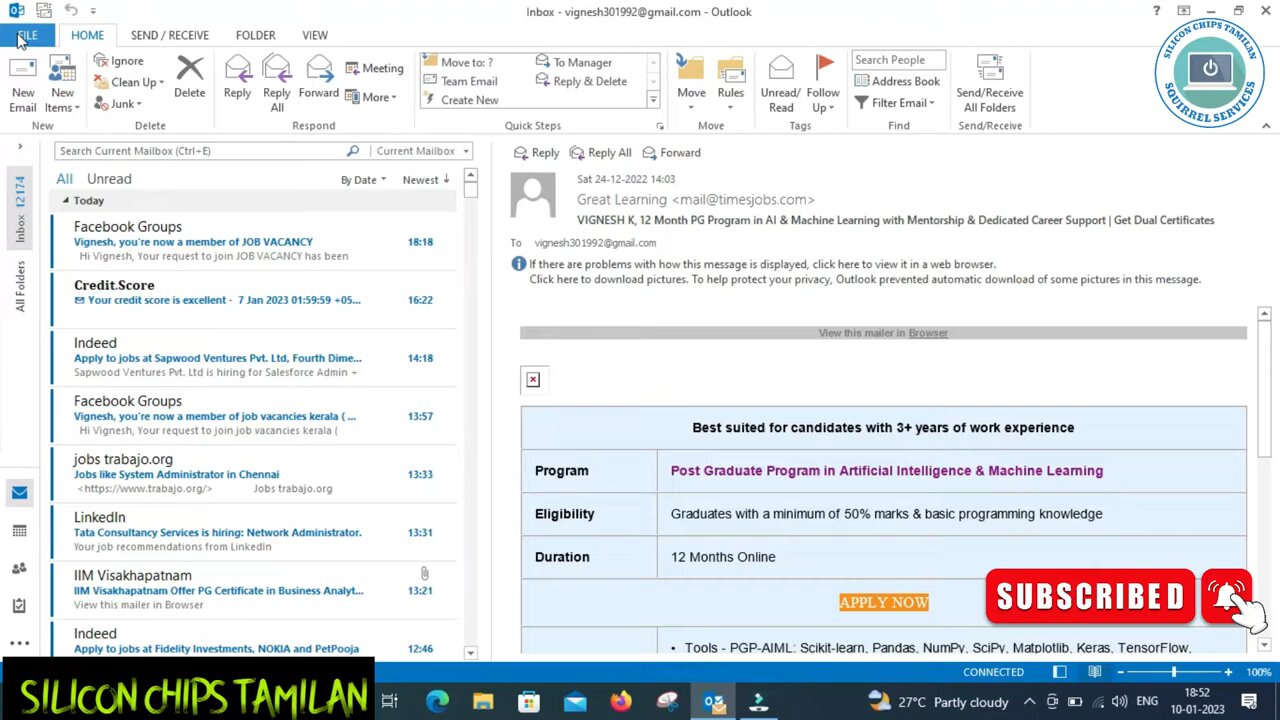Open the FOLDER tab
This screenshot has height=720, width=1280.
[255, 35]
